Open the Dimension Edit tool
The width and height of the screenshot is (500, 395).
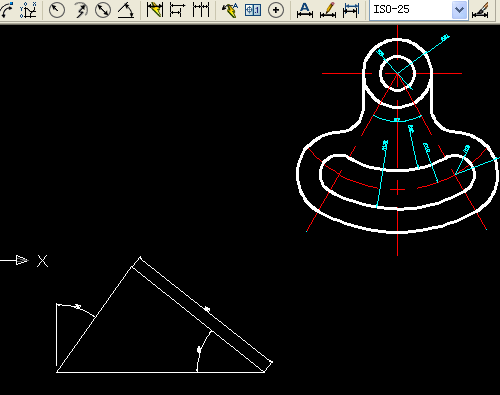pos(305,10)
